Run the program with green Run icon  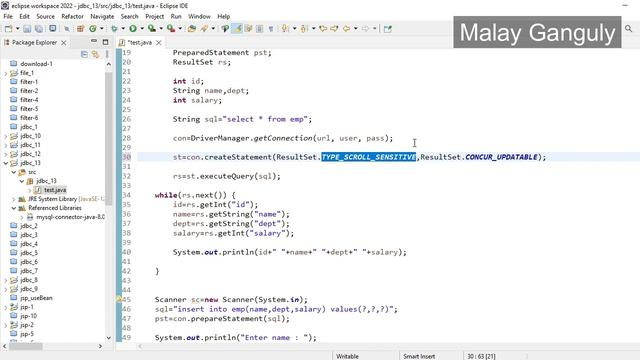coord(133,29)
